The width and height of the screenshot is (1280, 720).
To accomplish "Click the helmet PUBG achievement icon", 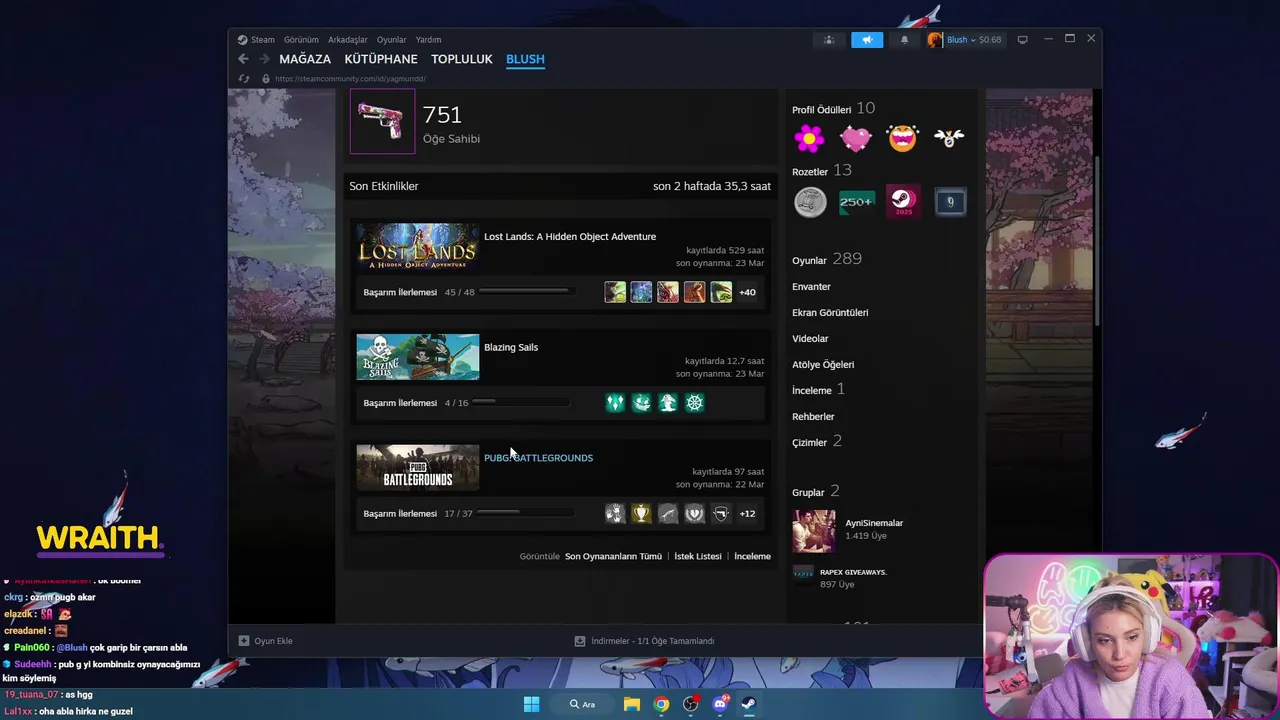I will coord(721,513).
